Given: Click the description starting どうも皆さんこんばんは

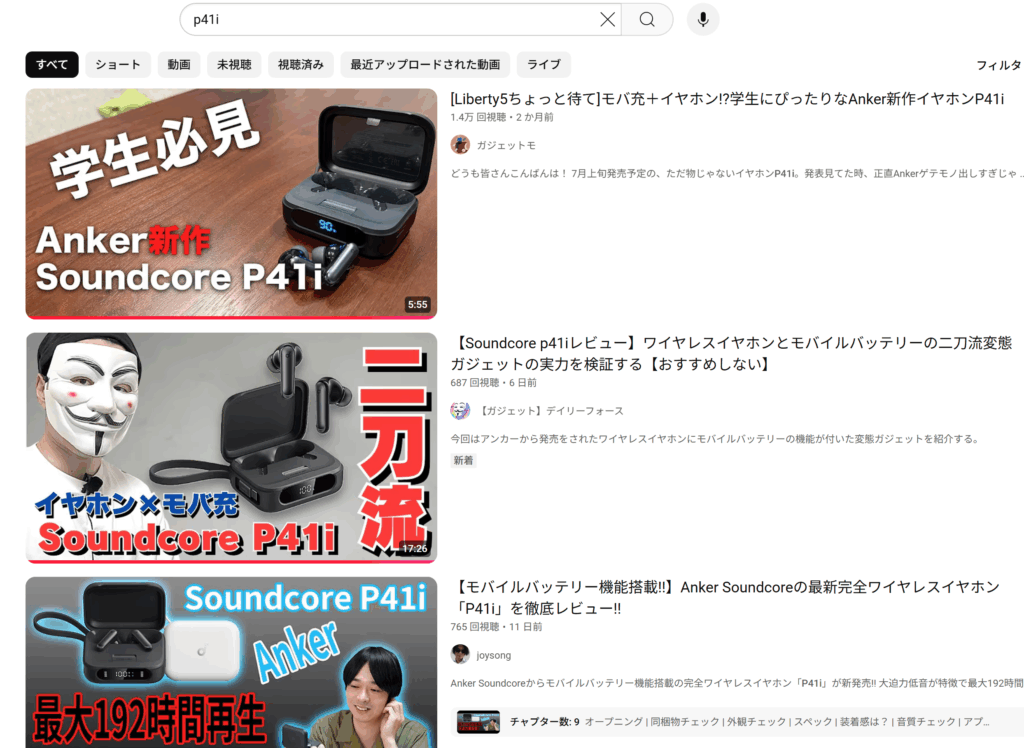Looking at the screenshot, I should click(x=737, y=173).
